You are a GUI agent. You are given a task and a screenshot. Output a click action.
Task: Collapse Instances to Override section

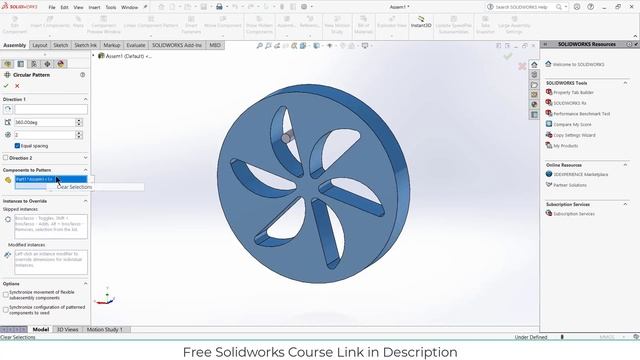tap(85, 201)
